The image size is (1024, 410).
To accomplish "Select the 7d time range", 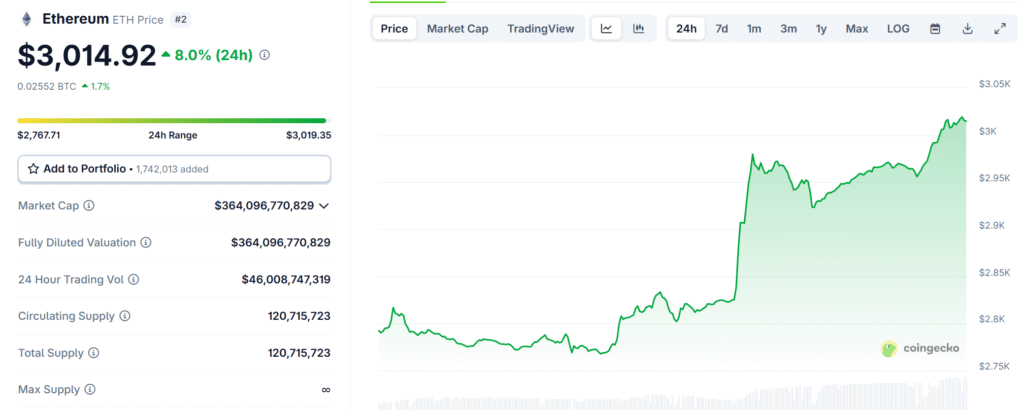I will pos(721,29).
